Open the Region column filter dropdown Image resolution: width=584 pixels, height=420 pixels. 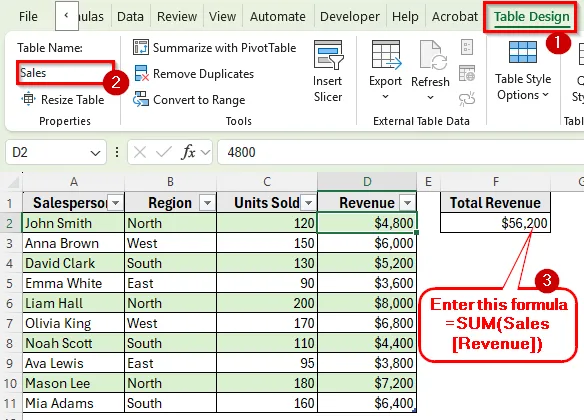click(x=207, y=203)
